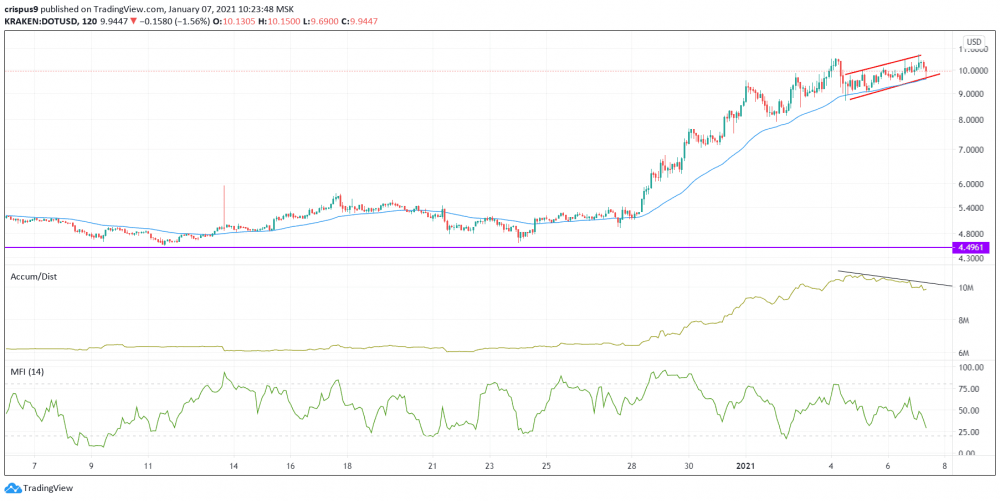
Task: Select the MFI (14) indicator label
Action: tap(27, 371)
